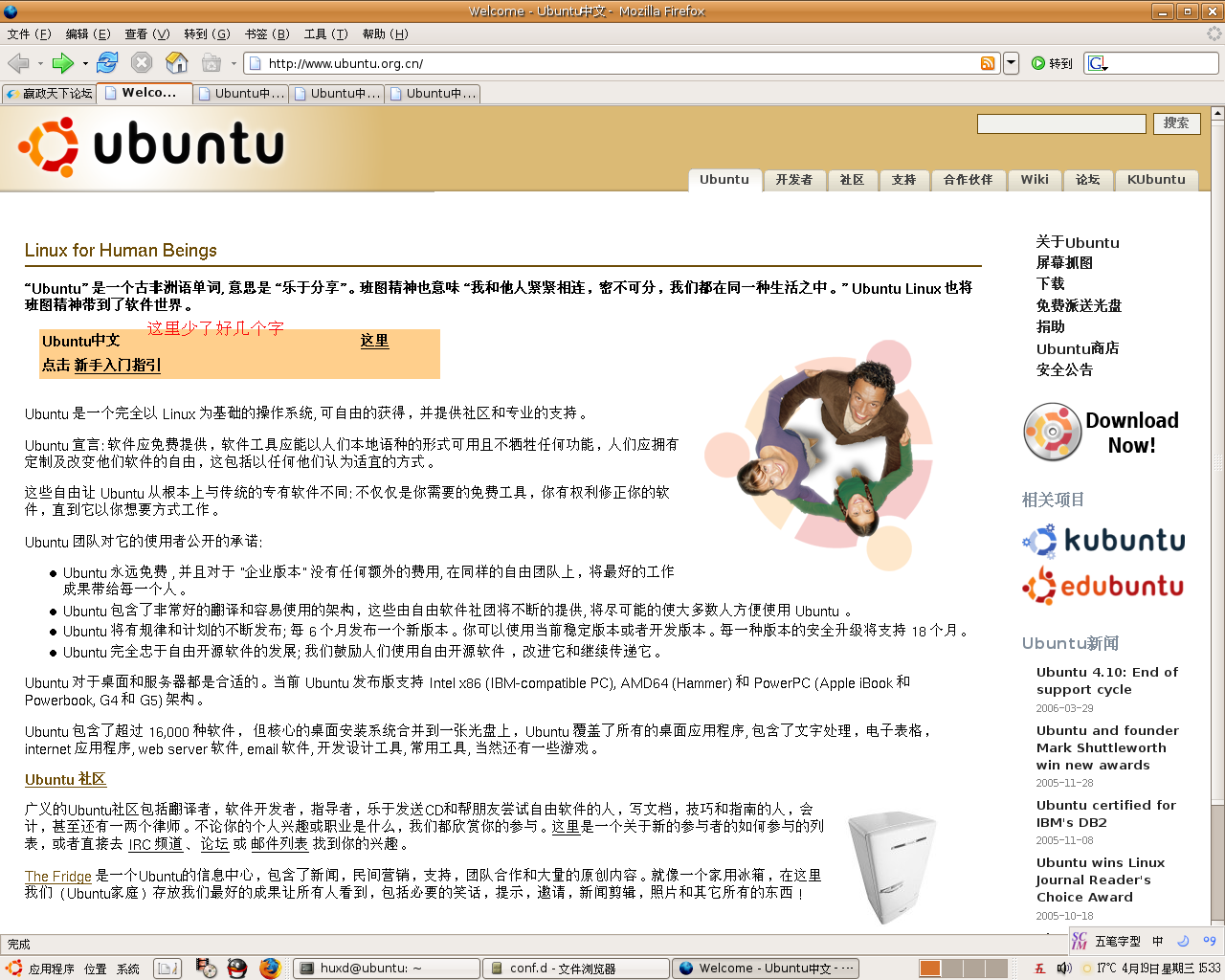The image size is (1225, 980).
Task: Switch to the conf.d file browser in the taskbar
Action: (x=575, y=969)
